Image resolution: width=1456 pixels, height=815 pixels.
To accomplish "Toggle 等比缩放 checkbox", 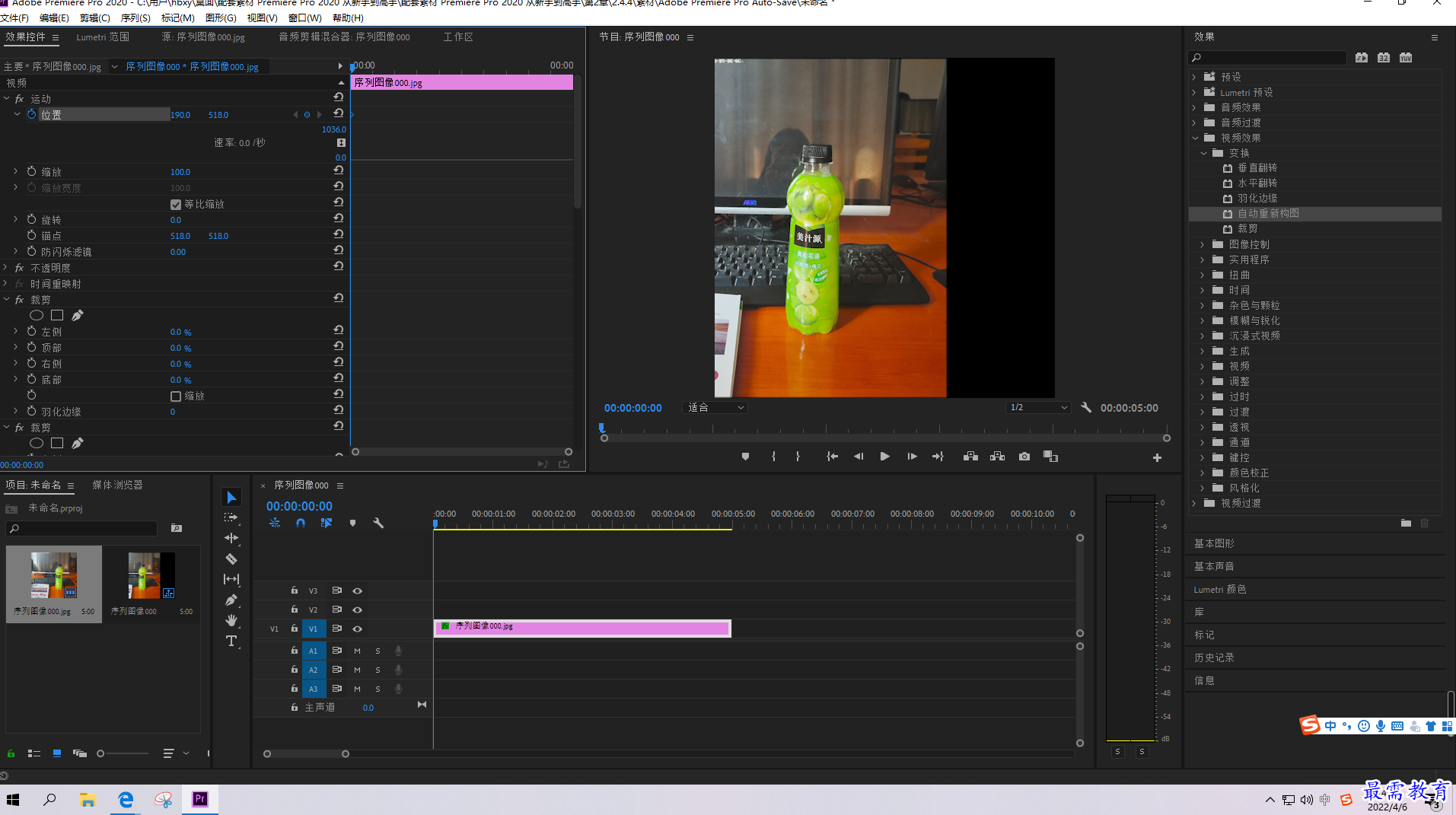I will coord(176,205).
